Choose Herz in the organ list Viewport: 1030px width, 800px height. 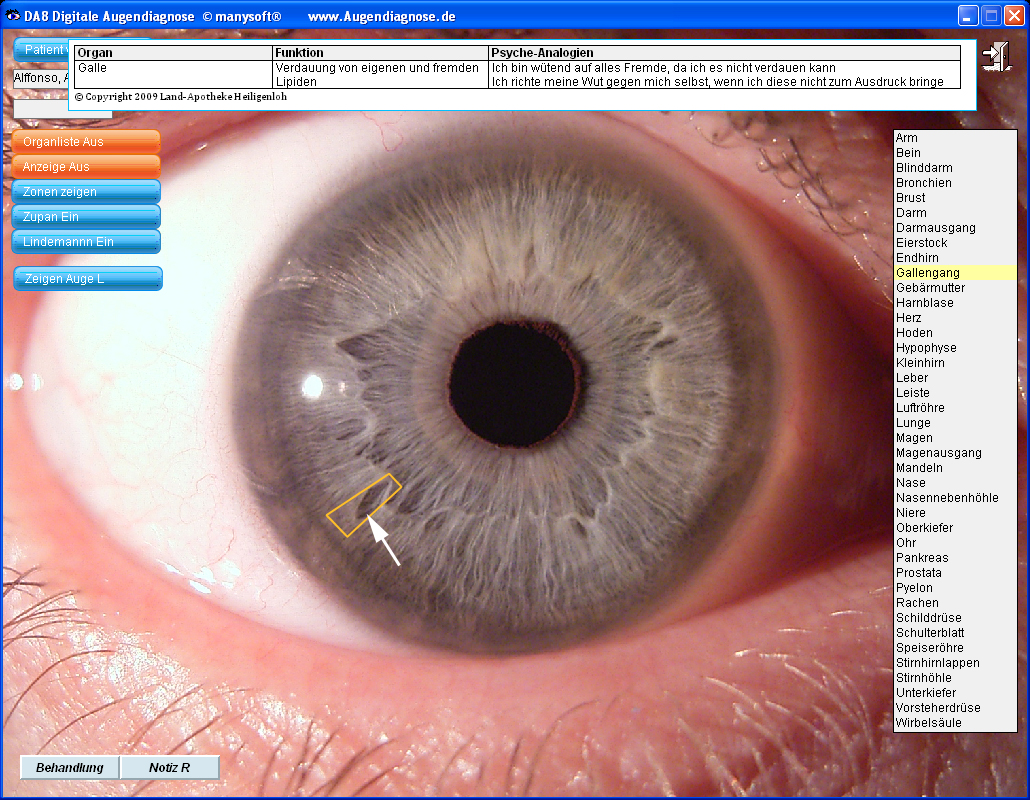[x=909, y=318]
